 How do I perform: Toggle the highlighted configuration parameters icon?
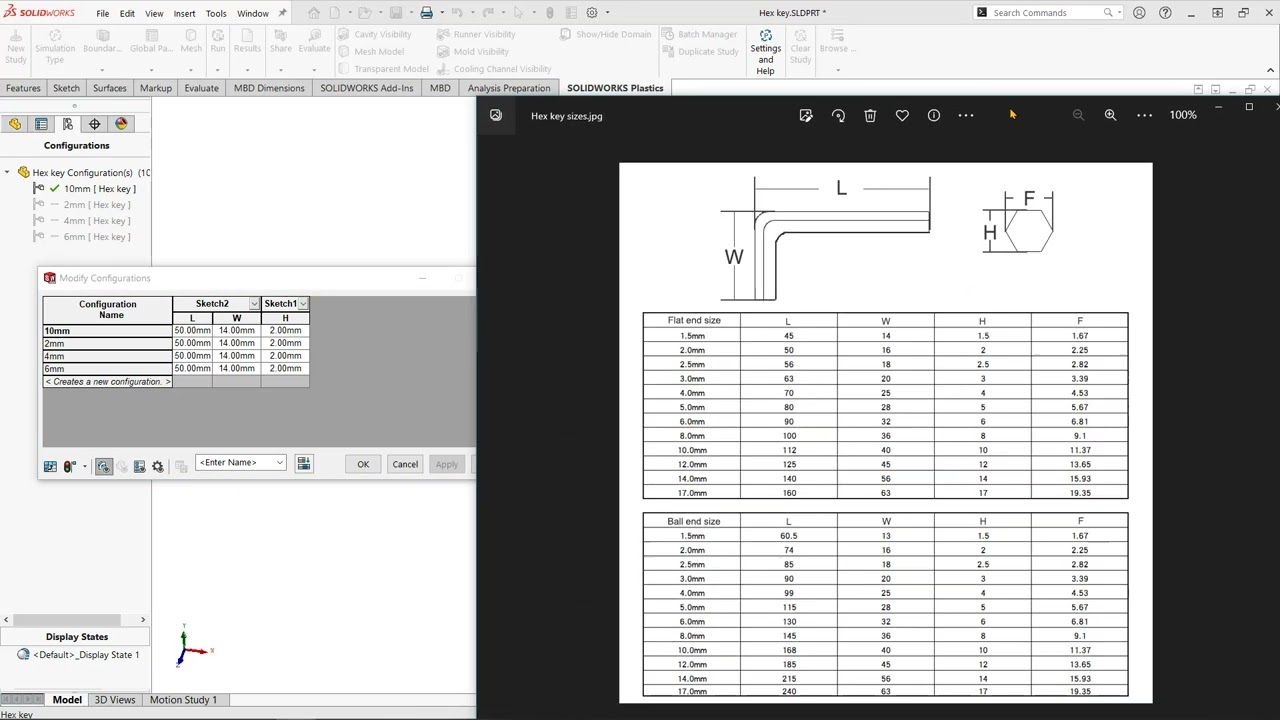(x=103, y=466)
